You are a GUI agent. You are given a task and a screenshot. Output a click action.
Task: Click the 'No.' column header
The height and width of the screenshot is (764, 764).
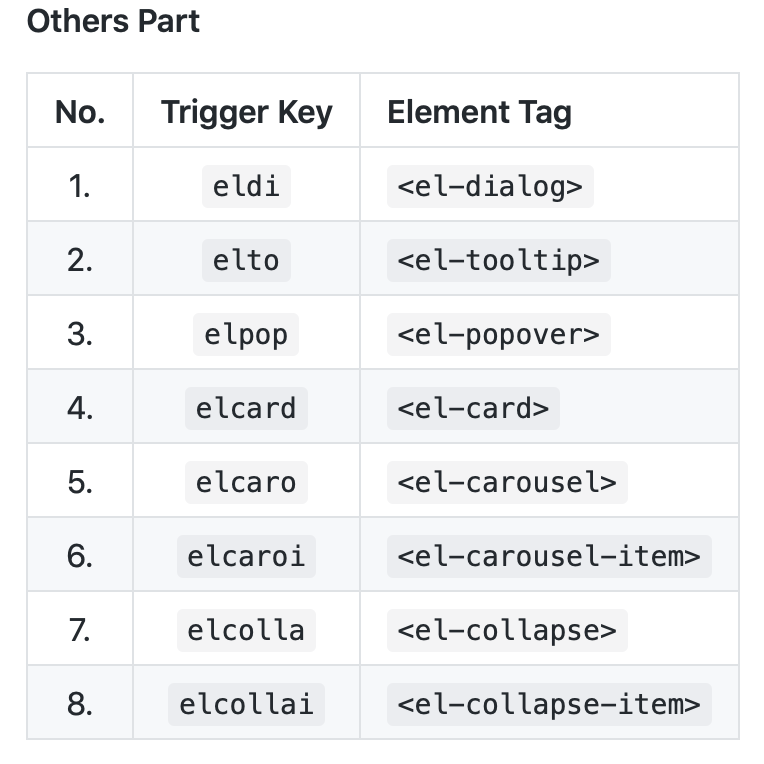click(80, 112)
